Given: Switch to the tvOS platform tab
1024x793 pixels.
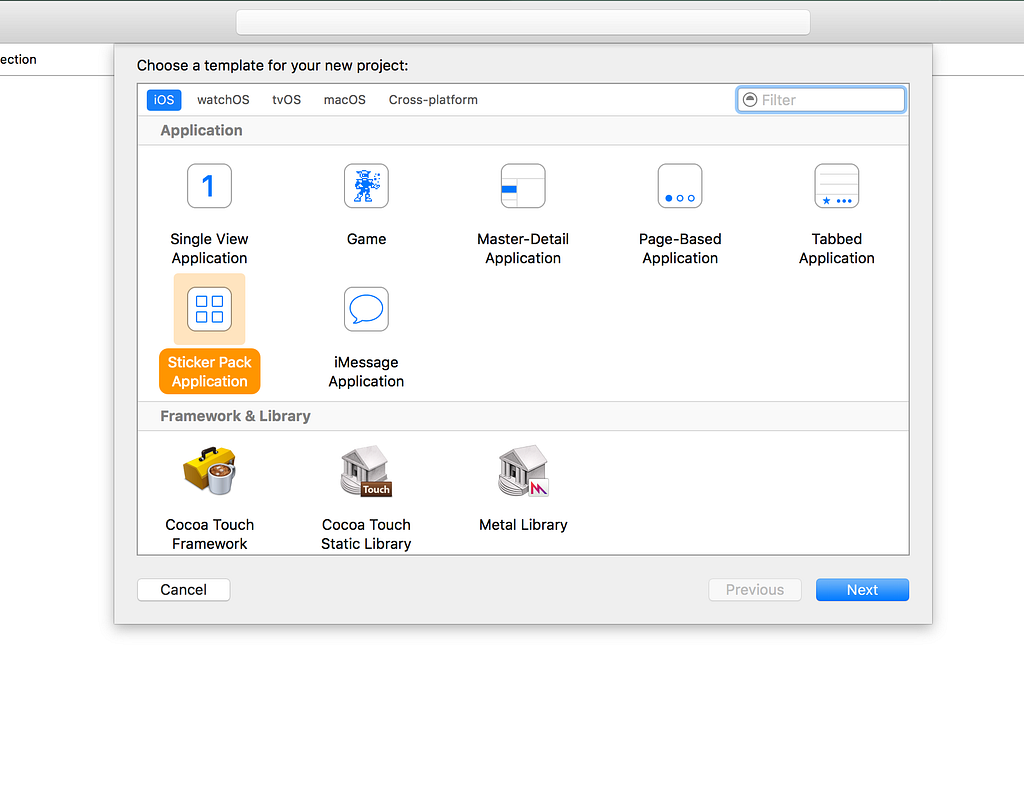Looking at the screenshot, I should point(287,100).
